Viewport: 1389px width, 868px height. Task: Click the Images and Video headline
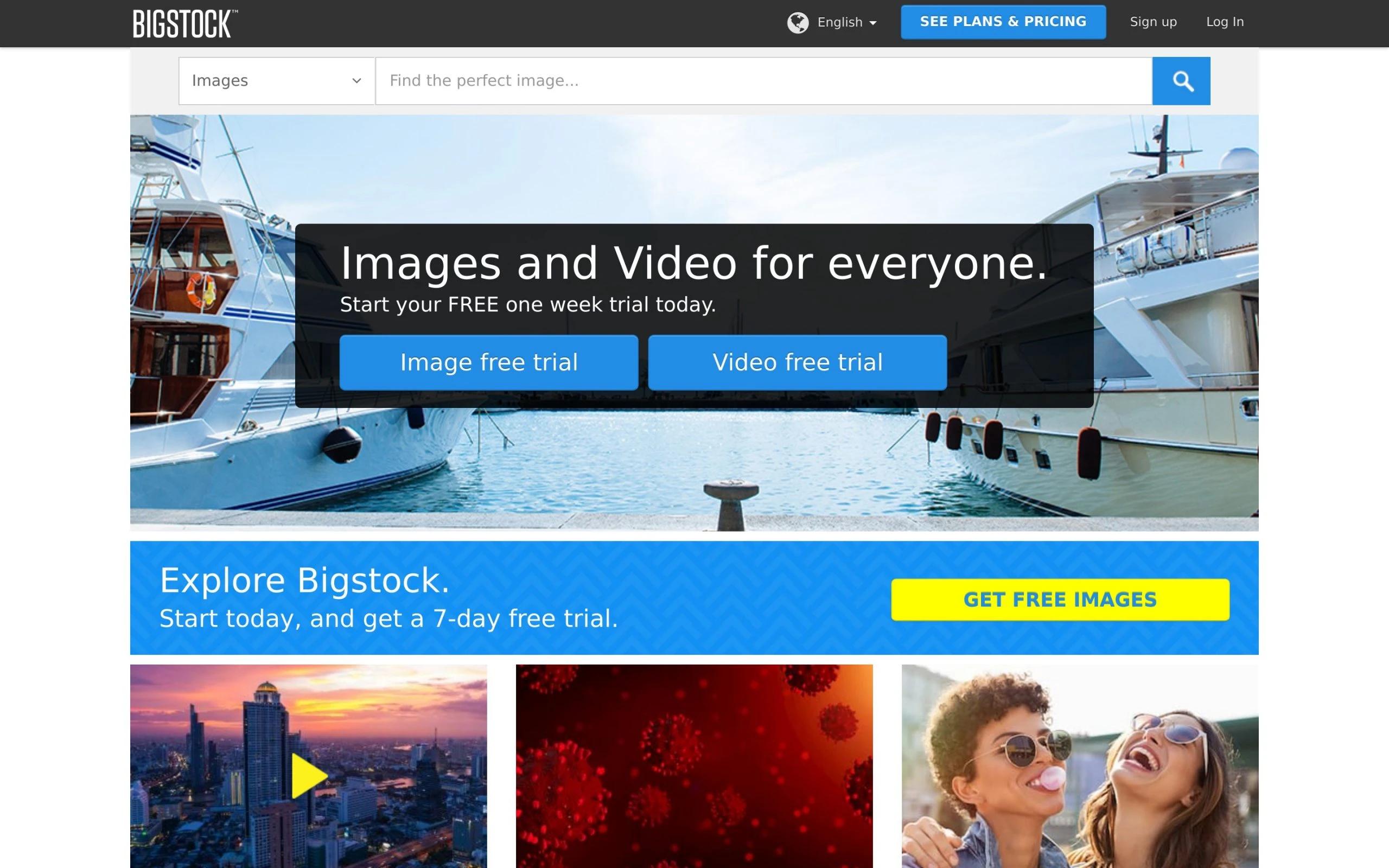pos(693,264)
